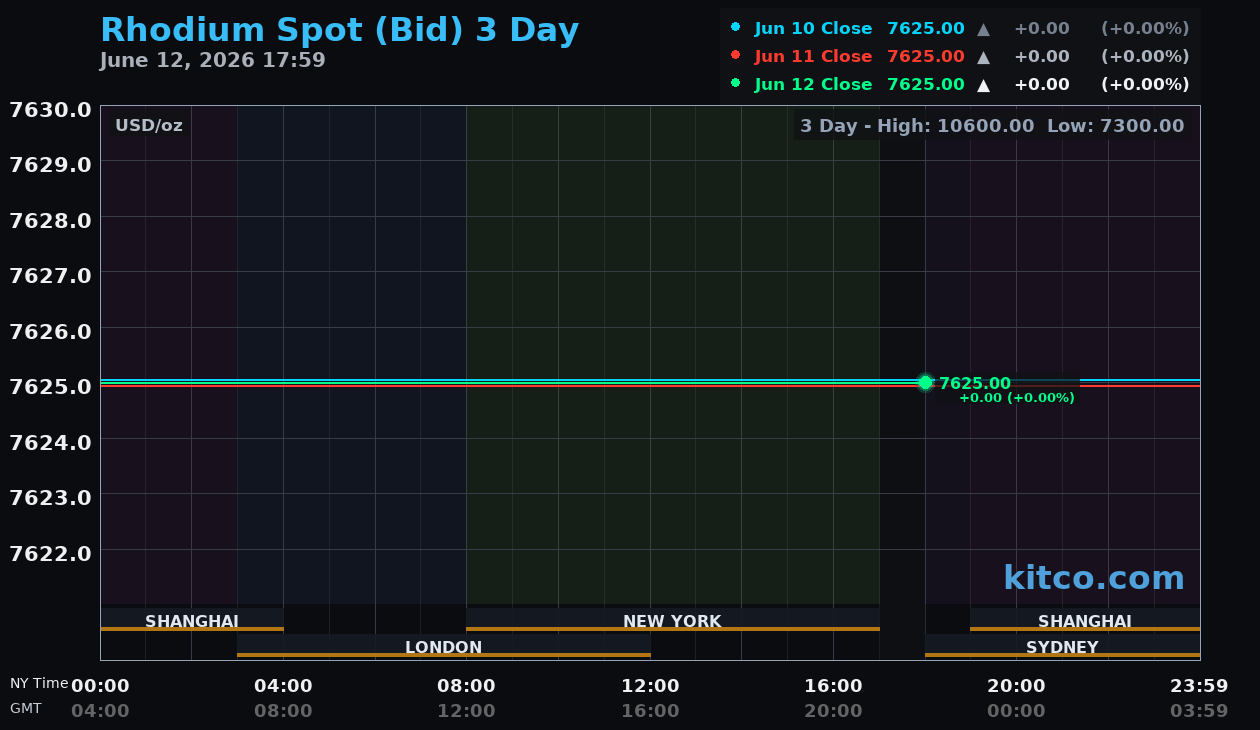Click the 7630.0 y-axis label
Screen dimensions: 1260x730
tap(50, 109)
